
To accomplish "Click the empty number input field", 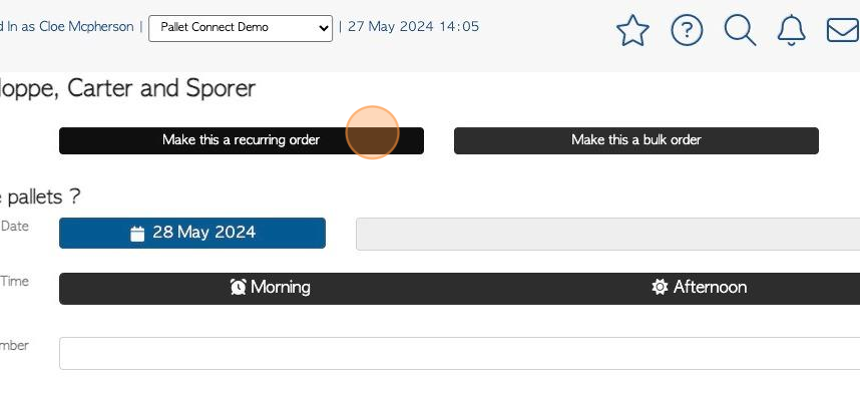I will click(x=460, y=354).
